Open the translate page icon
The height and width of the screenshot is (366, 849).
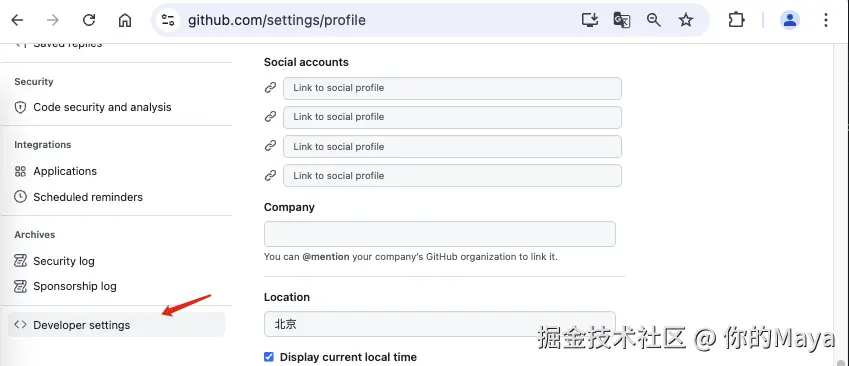pyautogui.click(x=622, y=21)
